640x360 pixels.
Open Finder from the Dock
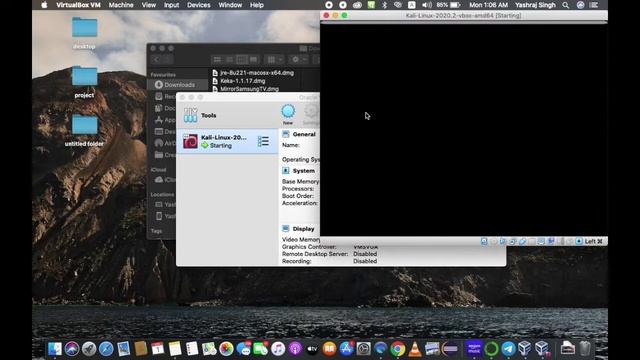pyautogui.click(x=55, y=349)
